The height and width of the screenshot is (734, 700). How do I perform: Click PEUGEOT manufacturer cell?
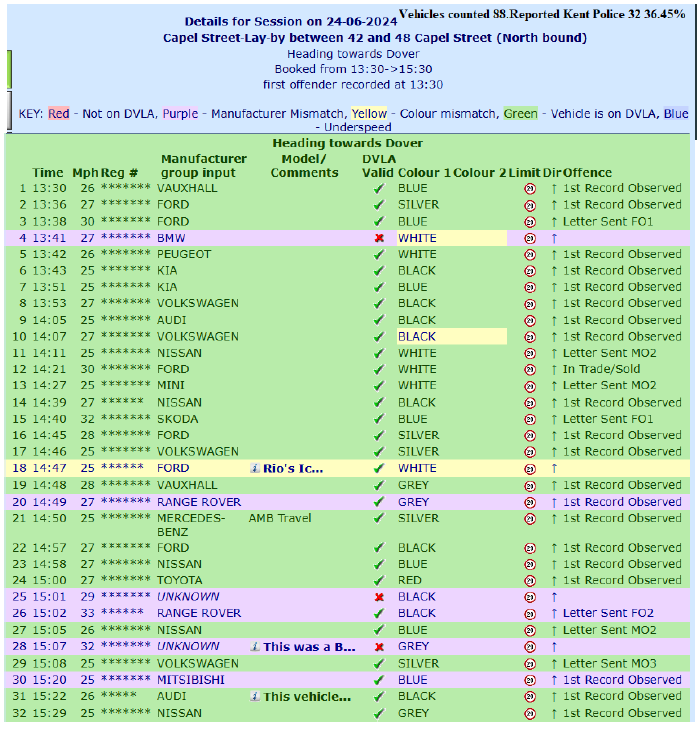184,254
